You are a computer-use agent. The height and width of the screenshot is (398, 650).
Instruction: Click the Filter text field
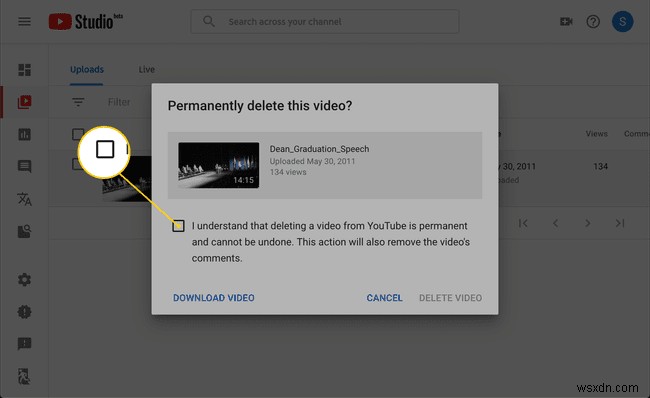119,102
